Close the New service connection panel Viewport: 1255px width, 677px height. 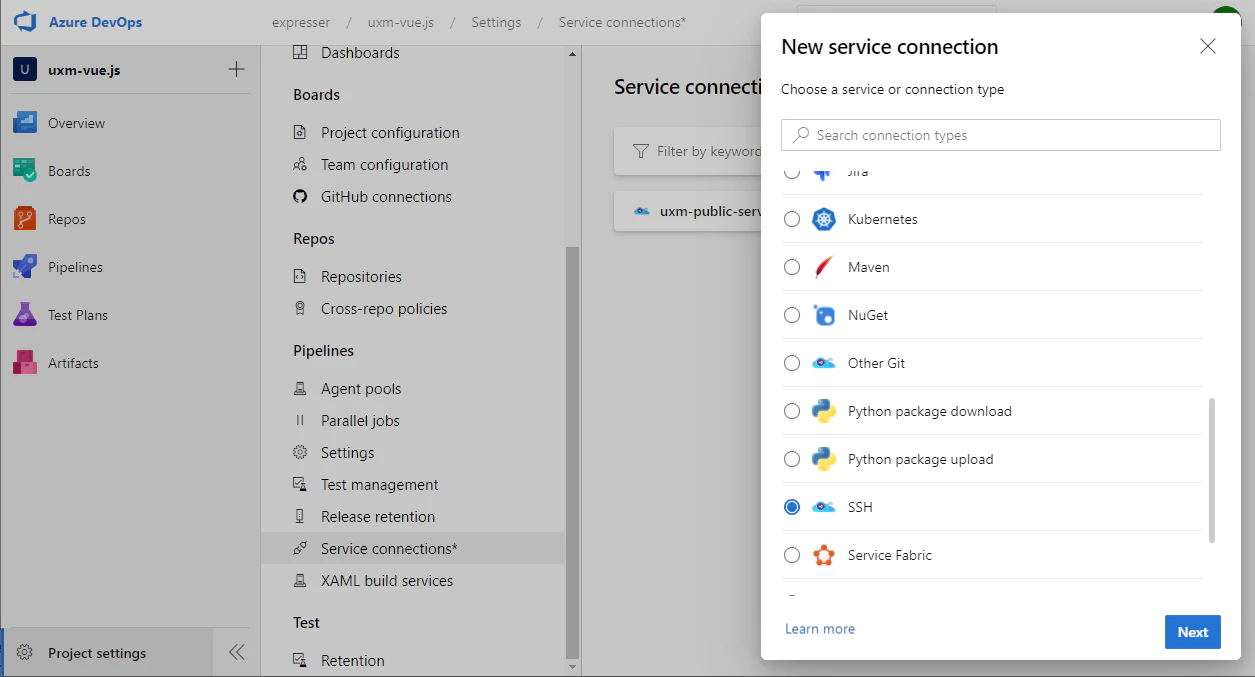click(1208, 47)
